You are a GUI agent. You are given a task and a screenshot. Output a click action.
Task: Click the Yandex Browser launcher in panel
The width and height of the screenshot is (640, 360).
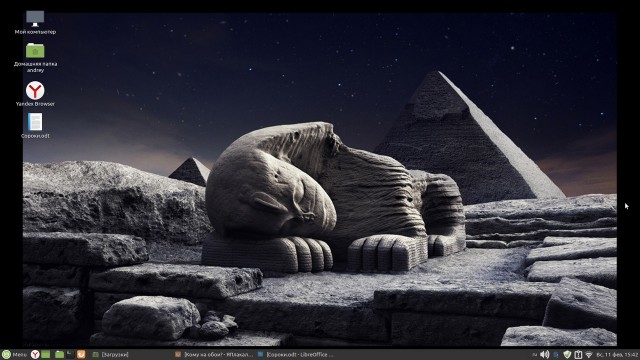[35, 354]
